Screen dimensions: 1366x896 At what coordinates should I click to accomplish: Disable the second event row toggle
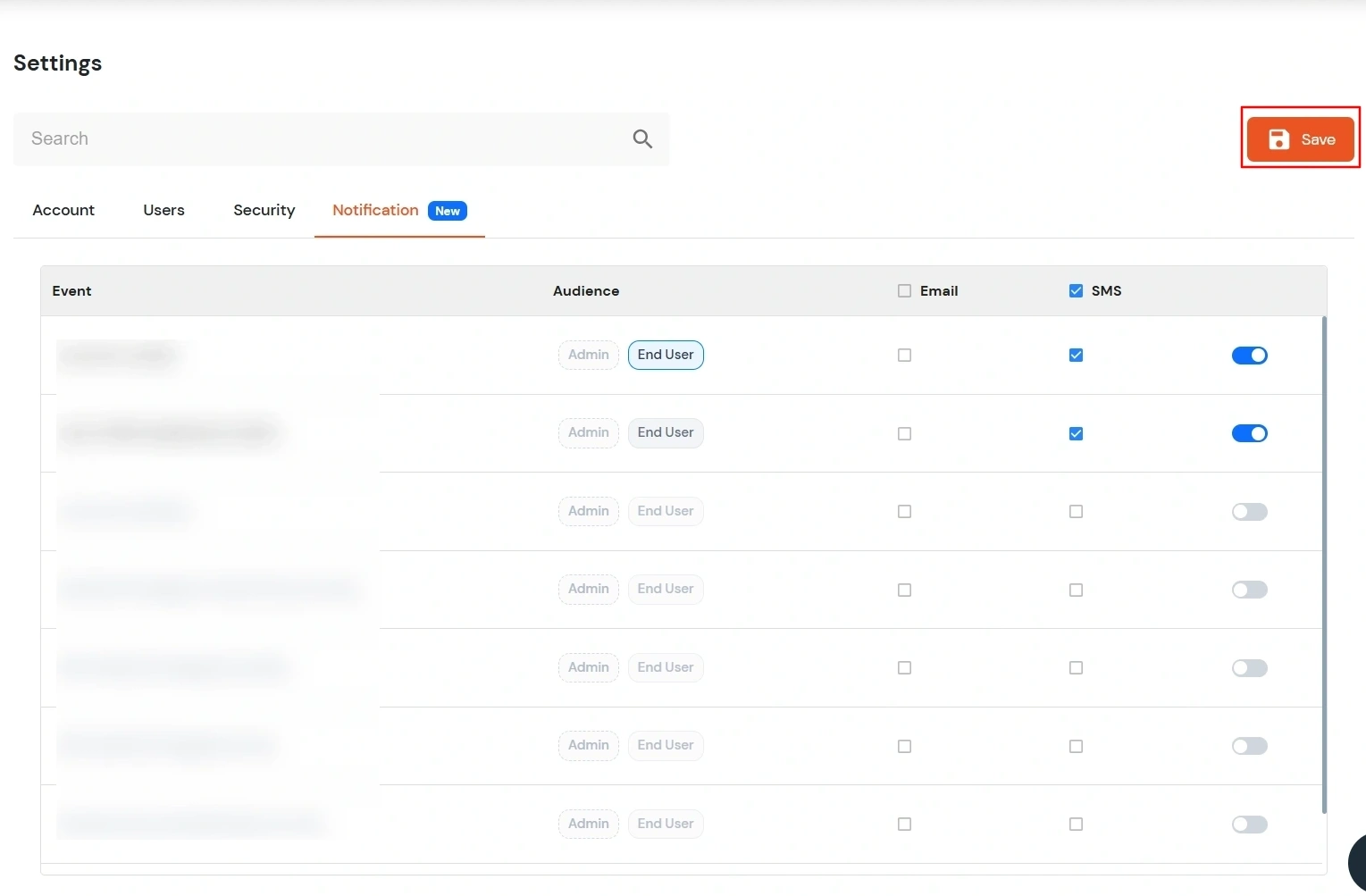[x=1249, y=433]
